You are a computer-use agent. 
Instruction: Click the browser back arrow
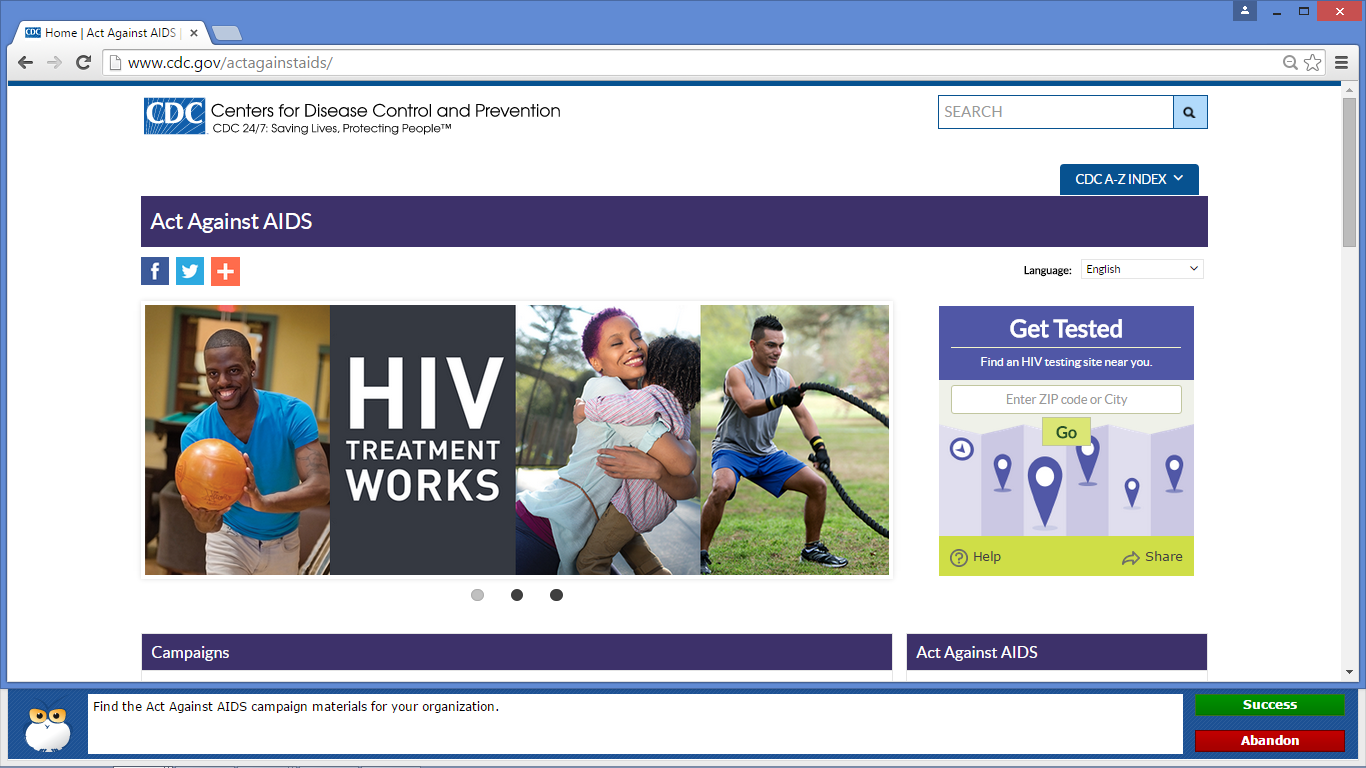pos(26,62)
